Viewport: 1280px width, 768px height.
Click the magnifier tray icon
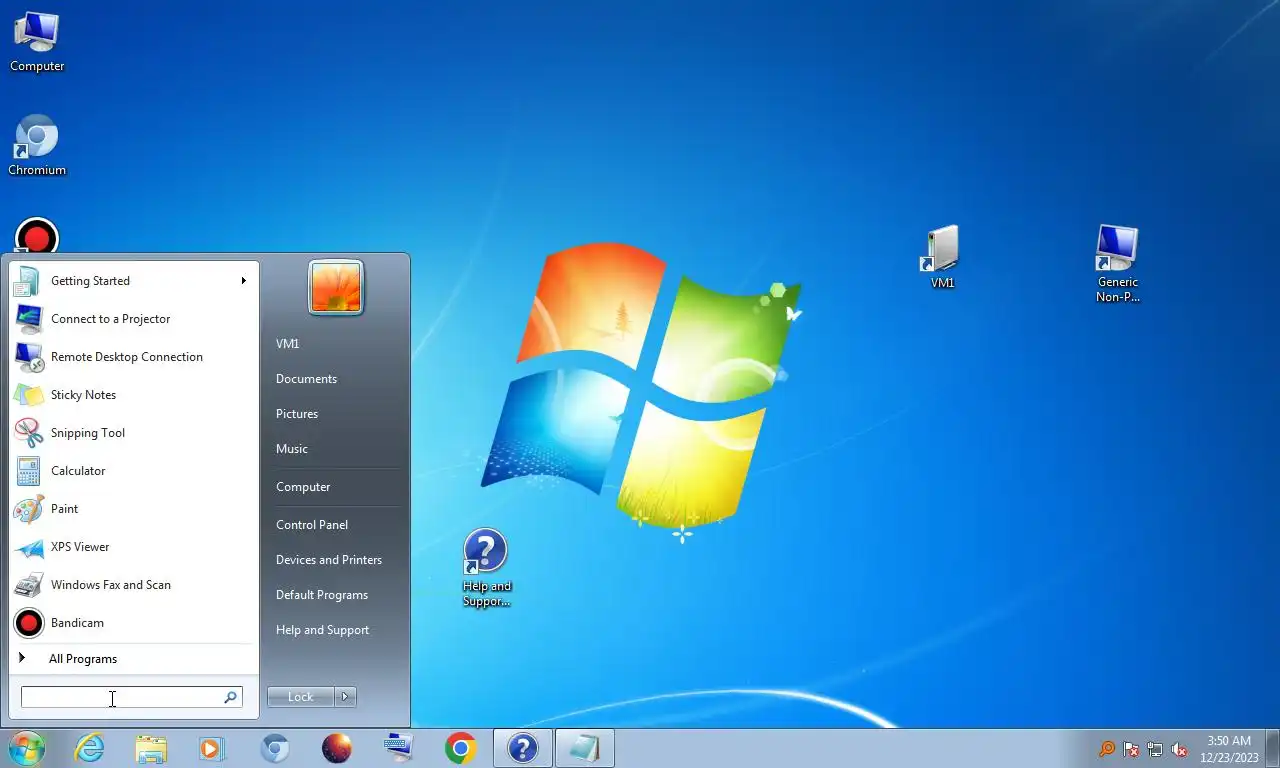[1107, 749]
